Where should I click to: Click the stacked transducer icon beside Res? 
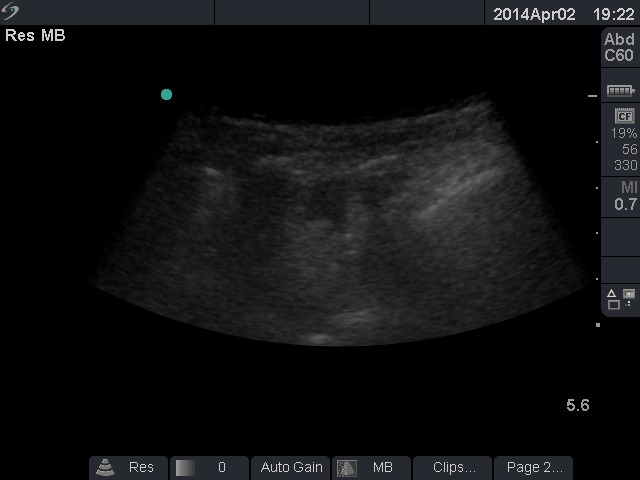point(105,468)
